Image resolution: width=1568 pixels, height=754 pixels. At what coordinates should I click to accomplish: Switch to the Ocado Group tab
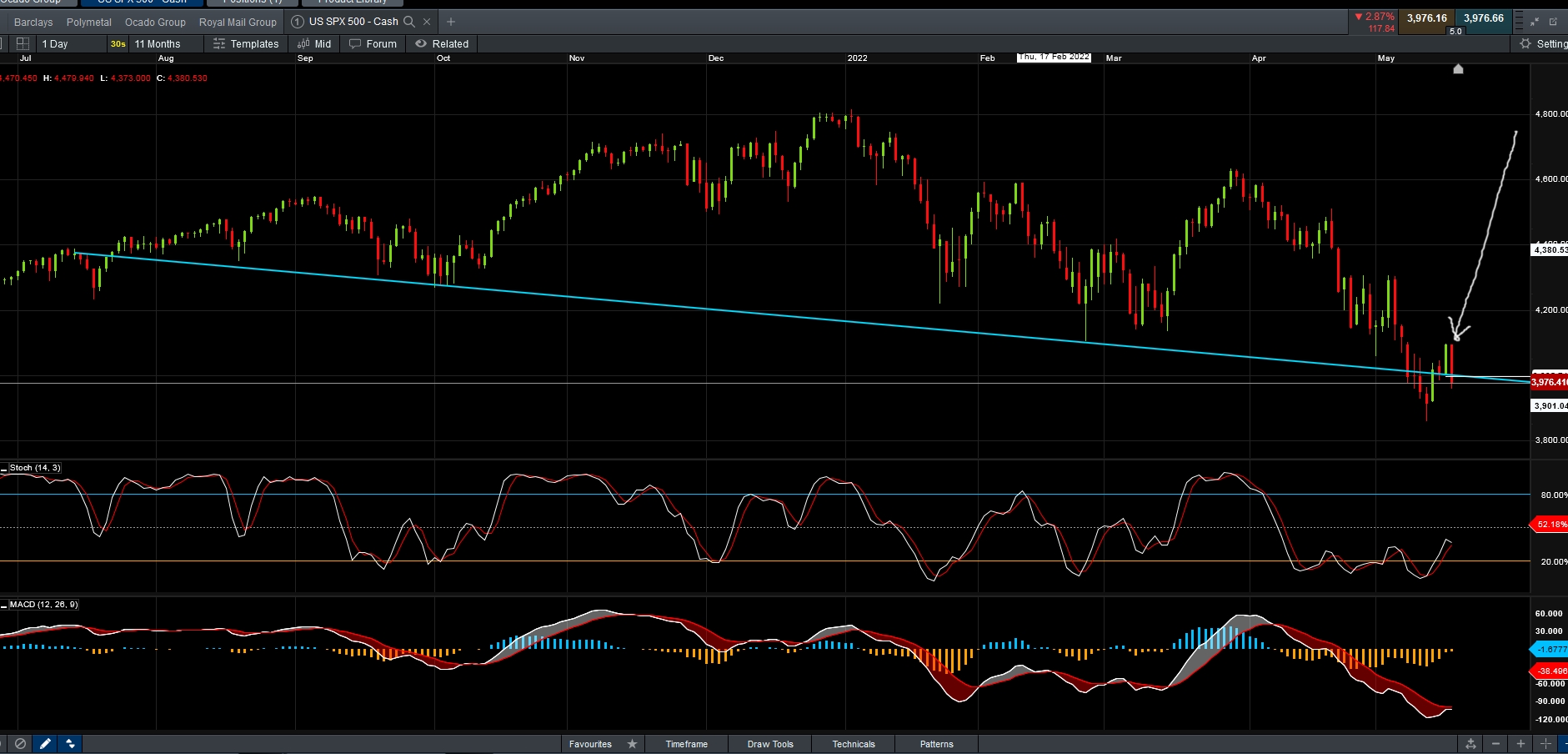point(155,23)
